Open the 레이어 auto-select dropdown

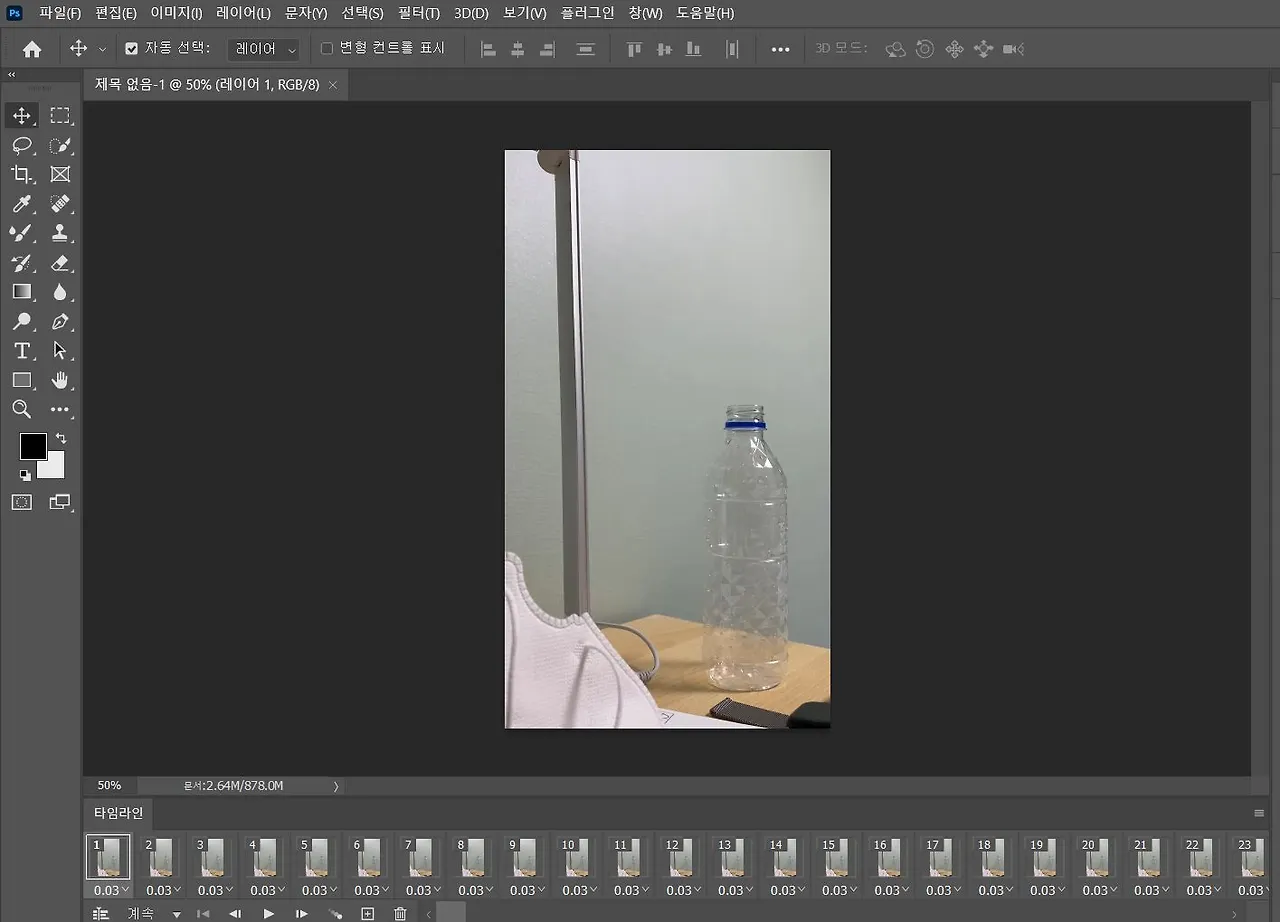(x=264, y=49)
